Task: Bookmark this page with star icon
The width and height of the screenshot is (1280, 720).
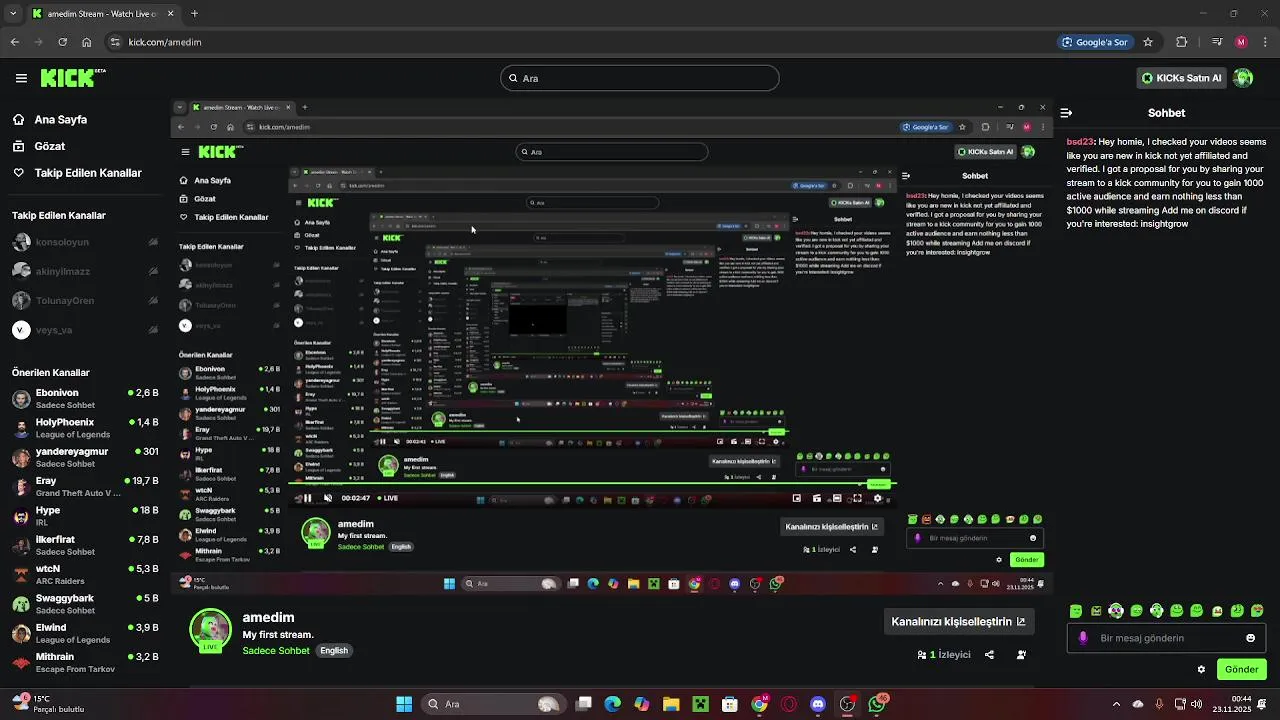Action: click(x=1148, y=42)
